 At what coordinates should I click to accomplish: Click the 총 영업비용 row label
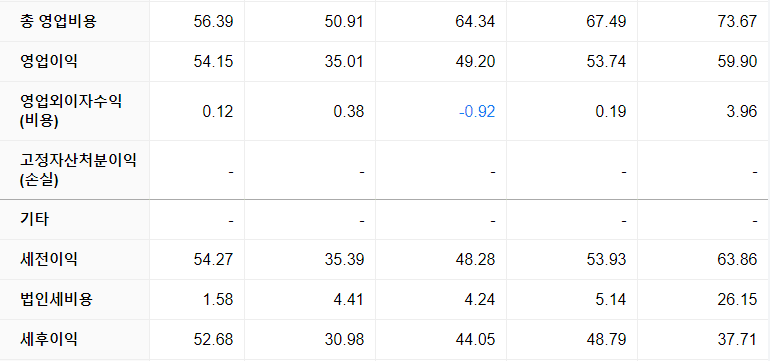pyautogui.click(x=58, y=22)
